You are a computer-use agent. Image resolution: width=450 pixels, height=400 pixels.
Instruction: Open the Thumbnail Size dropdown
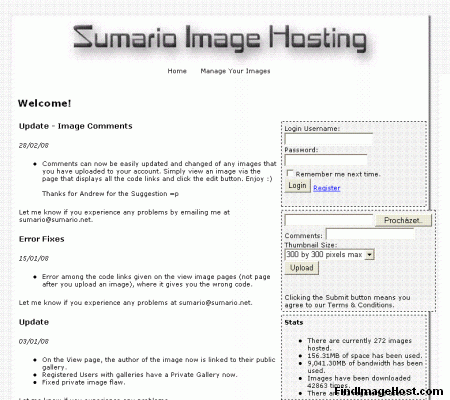330,255
